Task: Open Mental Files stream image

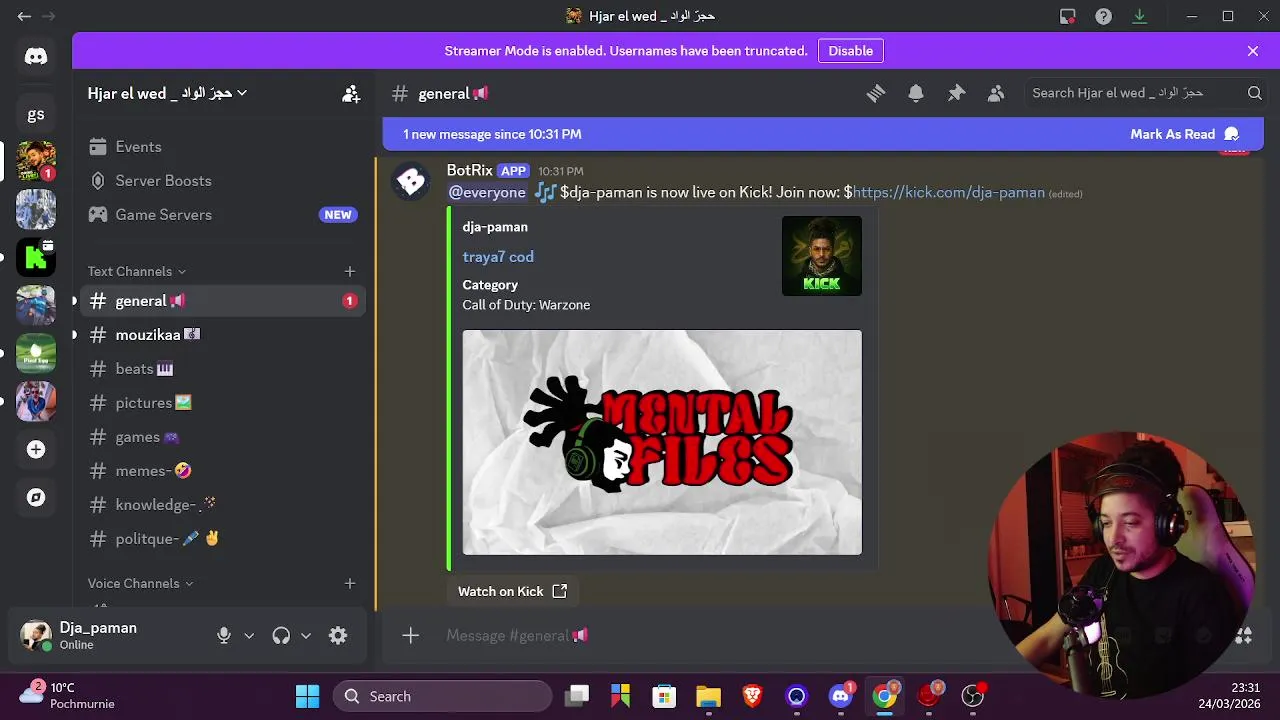Action: 662,442
